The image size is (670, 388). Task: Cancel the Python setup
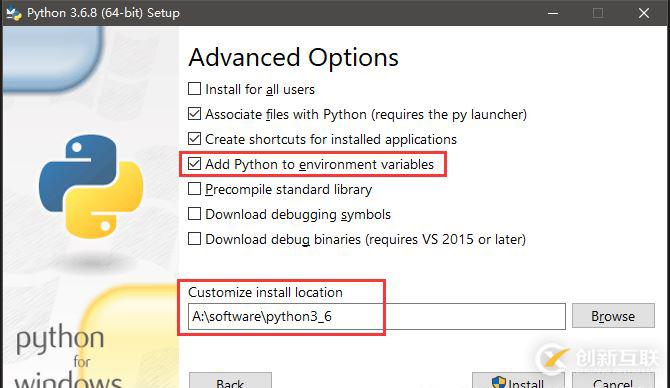coord(613,381)
